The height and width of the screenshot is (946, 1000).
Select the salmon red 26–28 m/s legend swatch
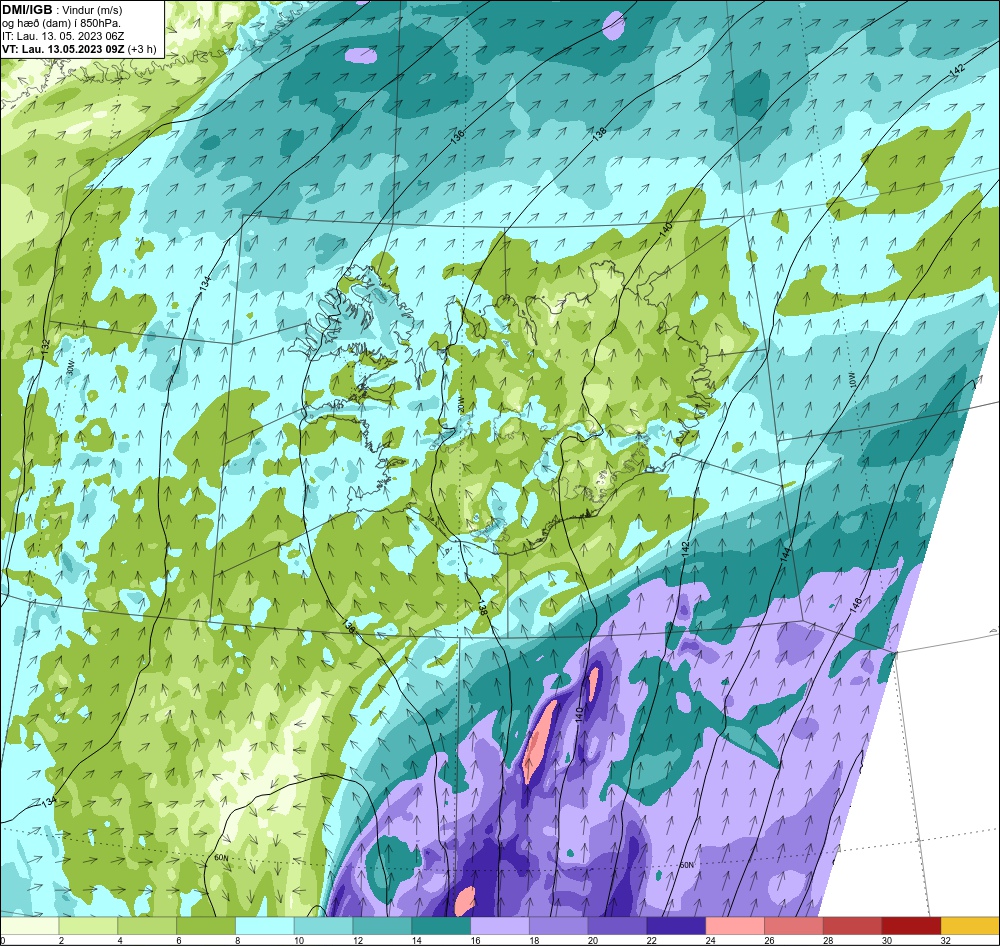coord(794,926)
